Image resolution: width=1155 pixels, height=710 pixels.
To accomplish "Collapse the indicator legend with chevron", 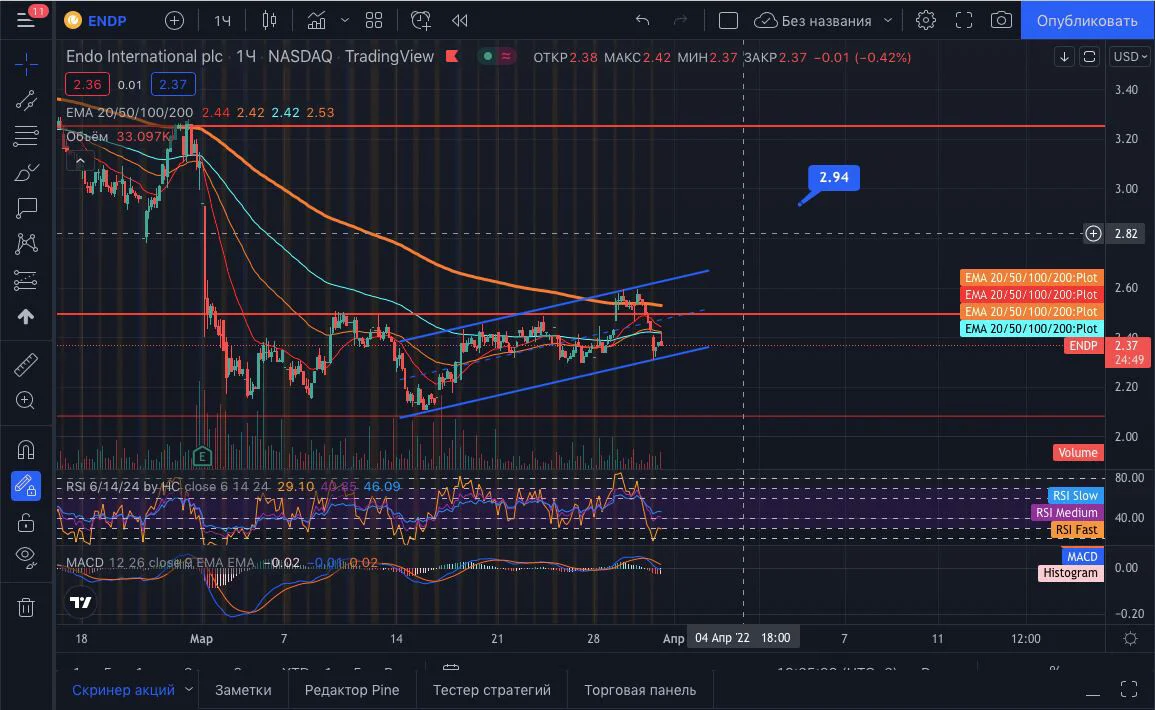I will pyautogui.click(x=80, y=161).
